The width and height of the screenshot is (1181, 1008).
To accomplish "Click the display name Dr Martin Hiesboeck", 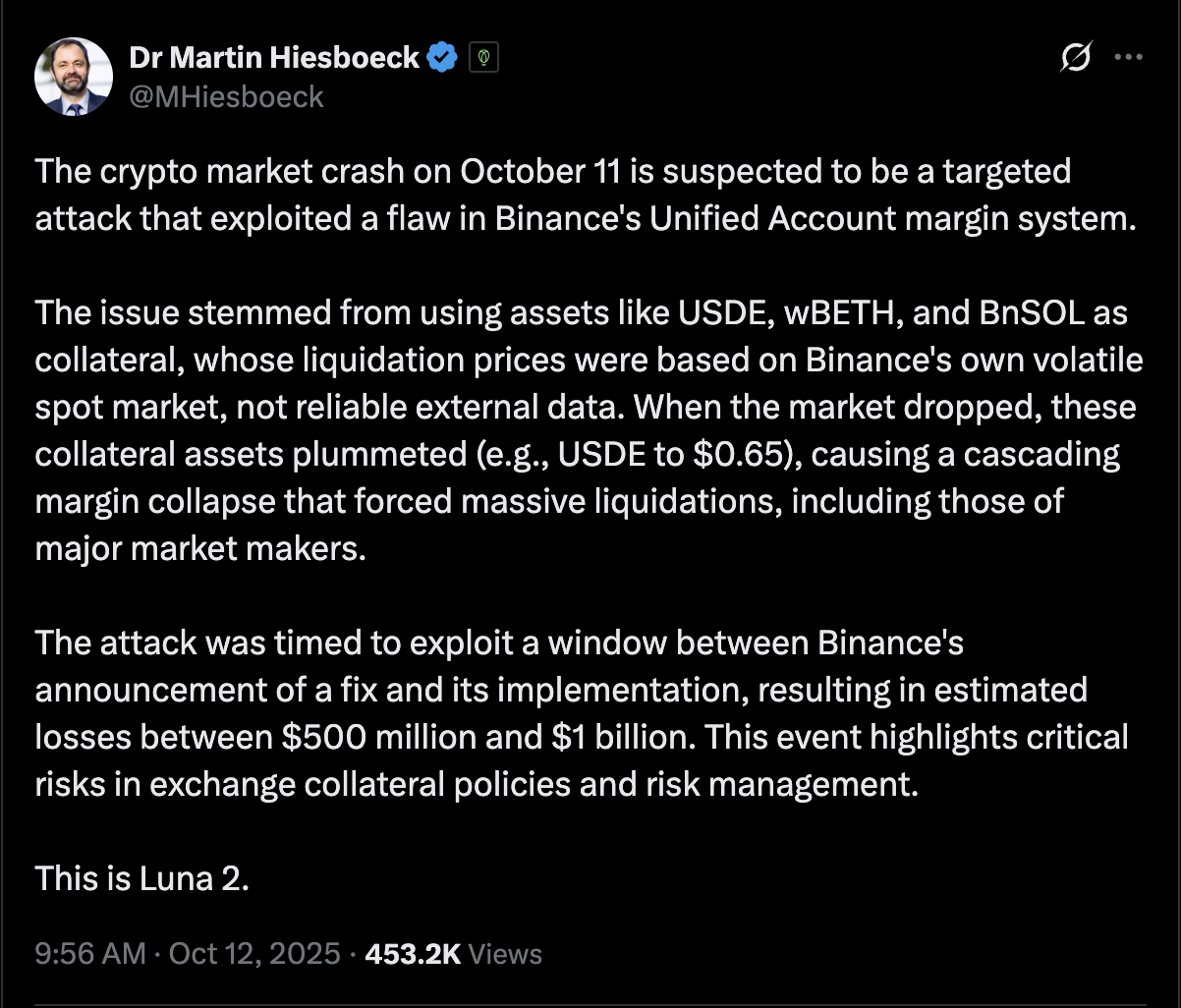I will pyautogui.click(x=274, y=58).
